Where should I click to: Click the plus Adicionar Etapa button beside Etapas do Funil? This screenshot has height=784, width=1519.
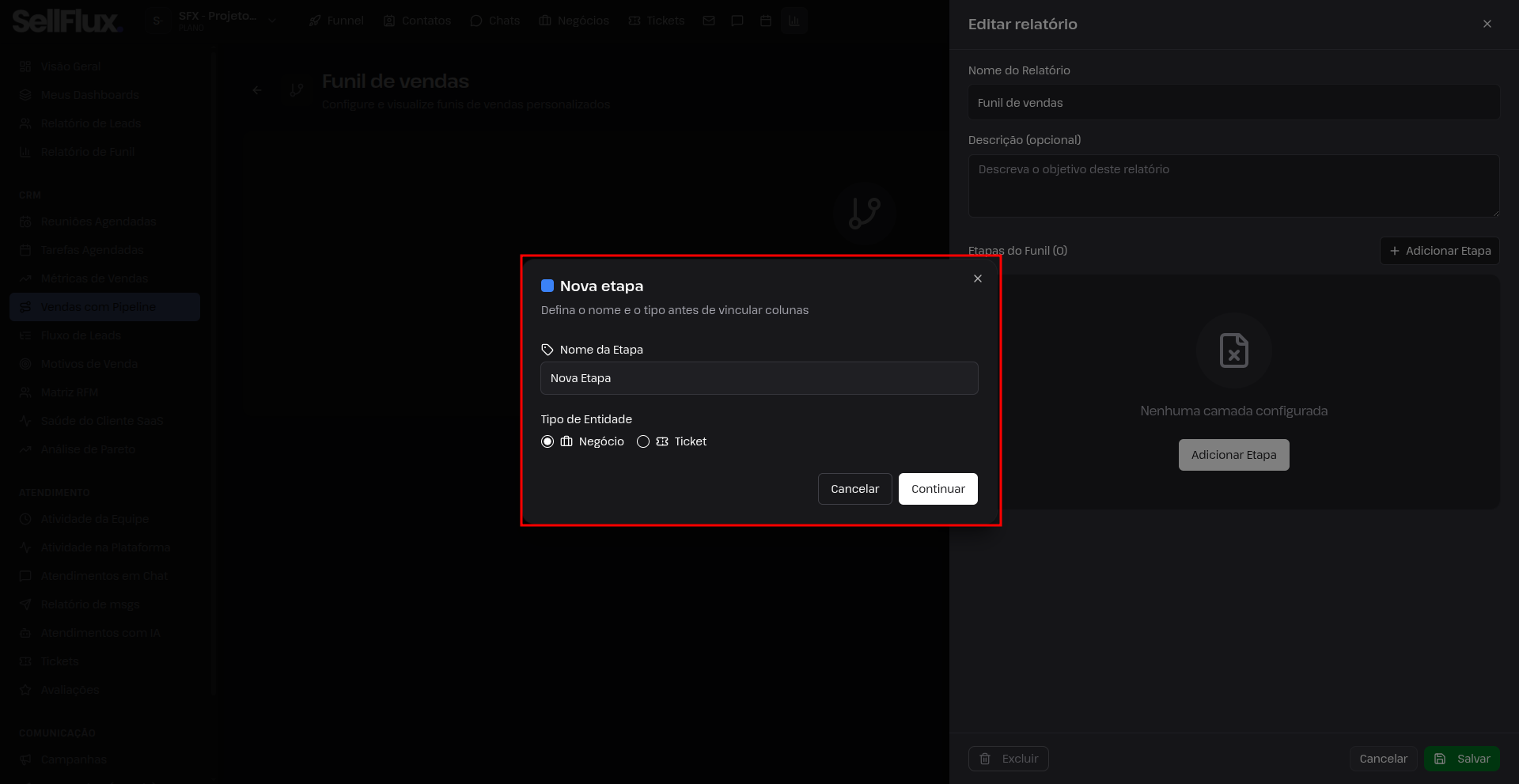click(1440, 251)
